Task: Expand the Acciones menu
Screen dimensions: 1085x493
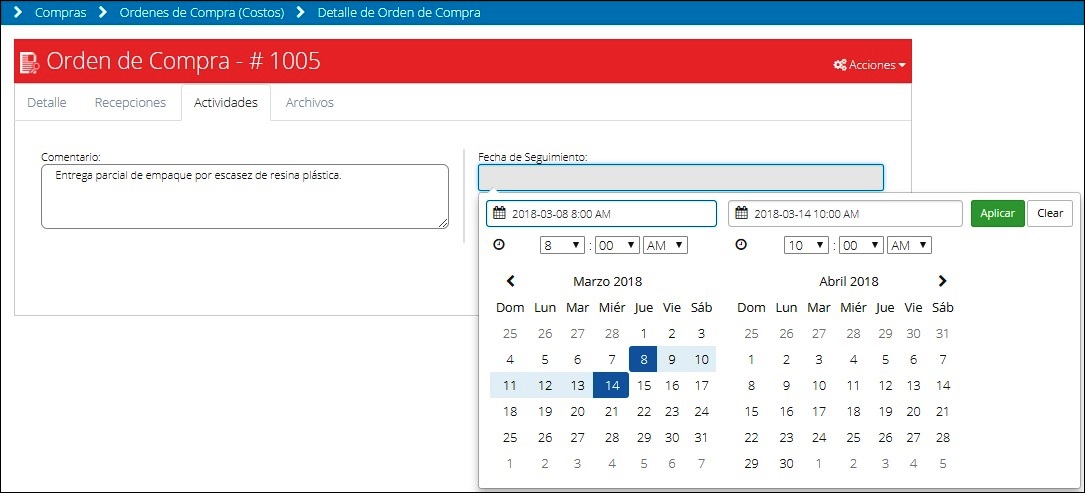Action: [870, 64]
